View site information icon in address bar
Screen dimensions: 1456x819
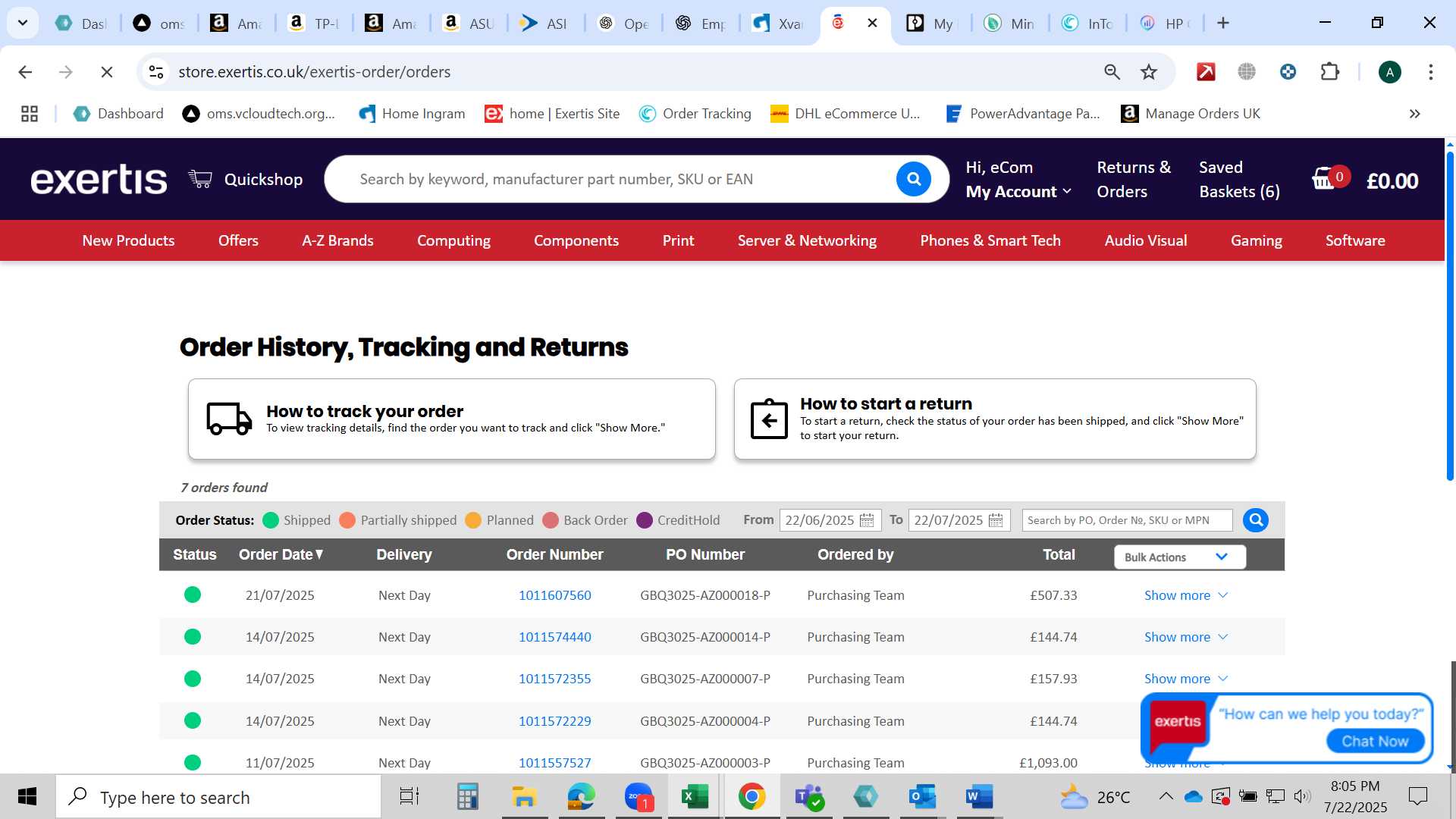(156, 72)
